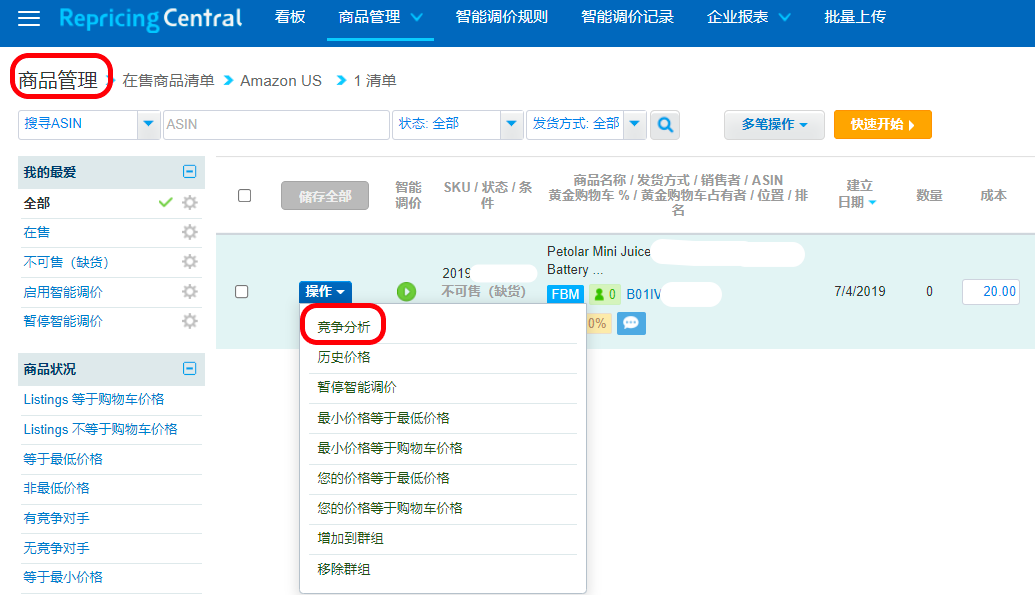Click the gear icon next to 全部
This screenshot has width=1035, height=595.
click(189, 202)
